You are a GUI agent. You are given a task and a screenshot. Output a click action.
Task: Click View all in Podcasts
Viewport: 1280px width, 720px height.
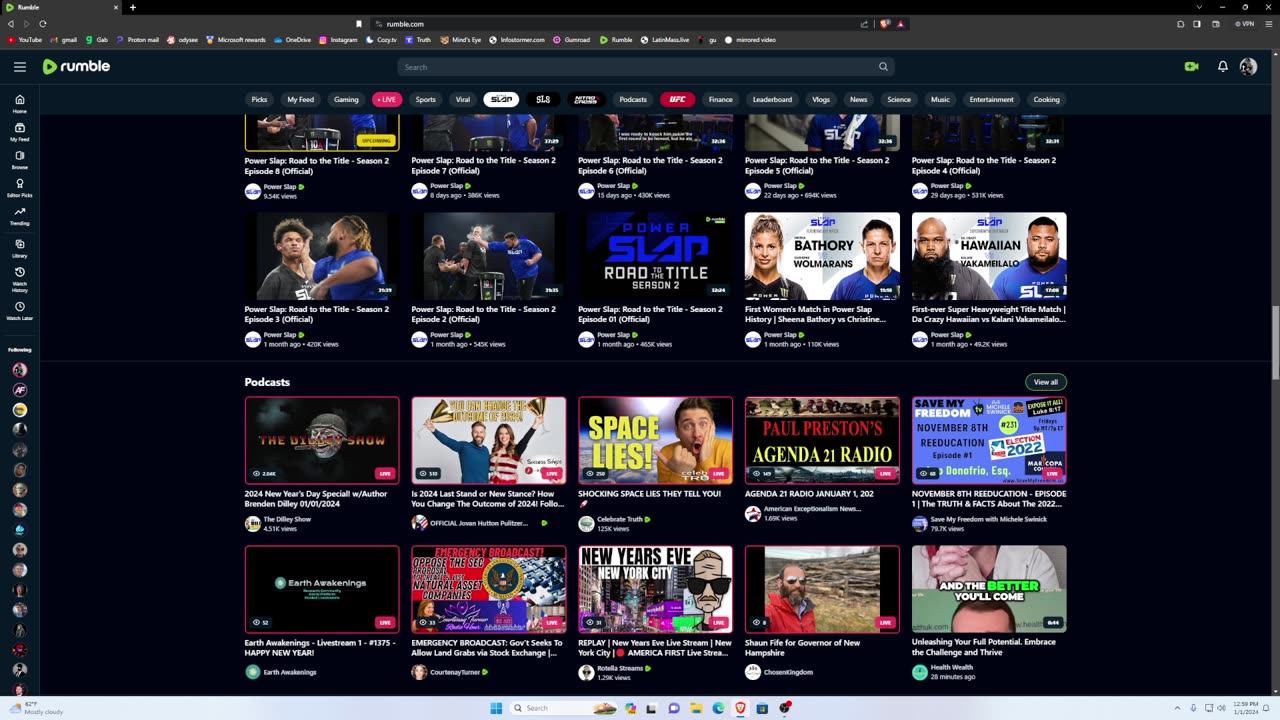(x=1046, y=382)
